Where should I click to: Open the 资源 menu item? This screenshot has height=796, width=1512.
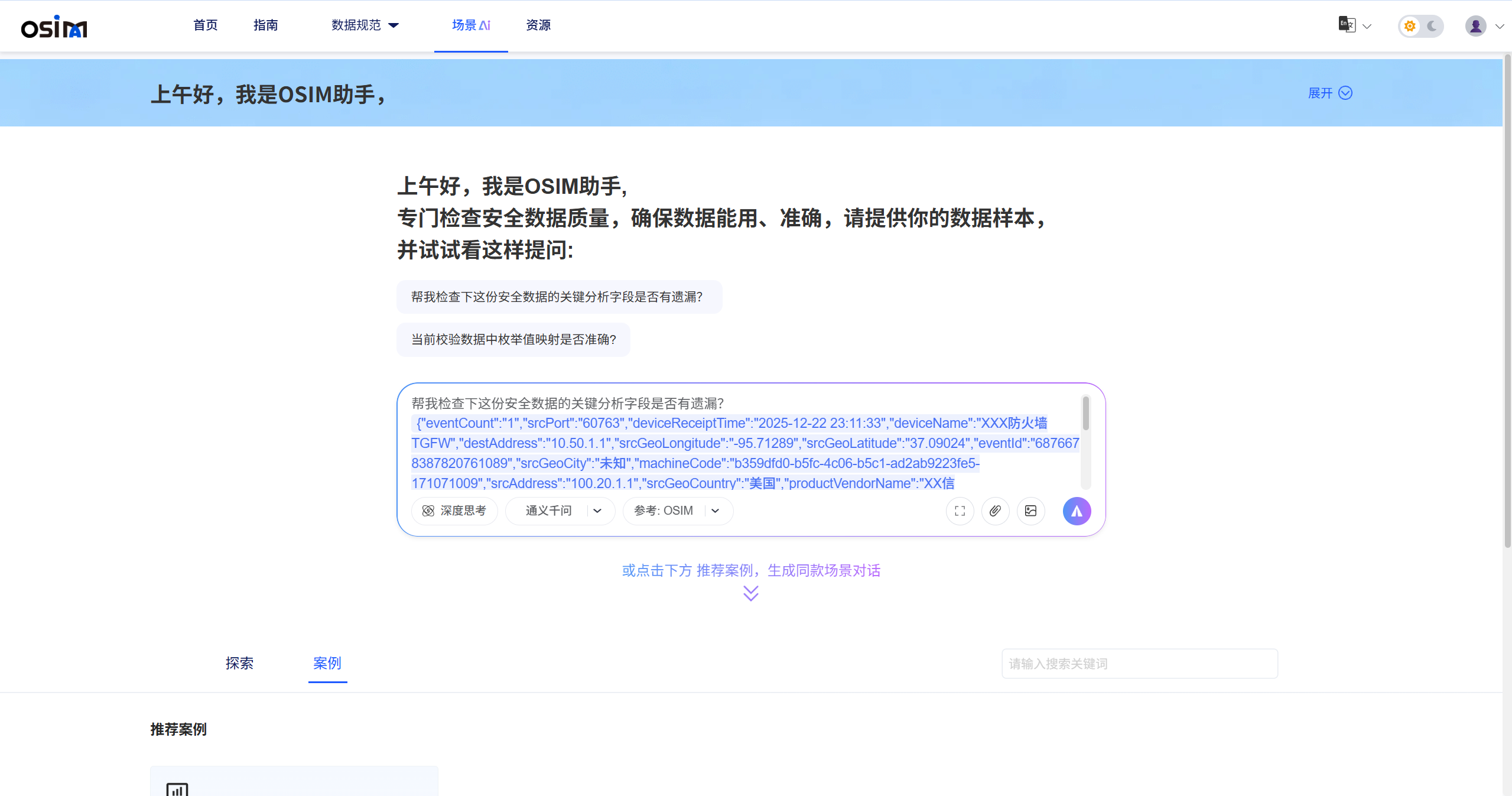(x=538, y=25)
